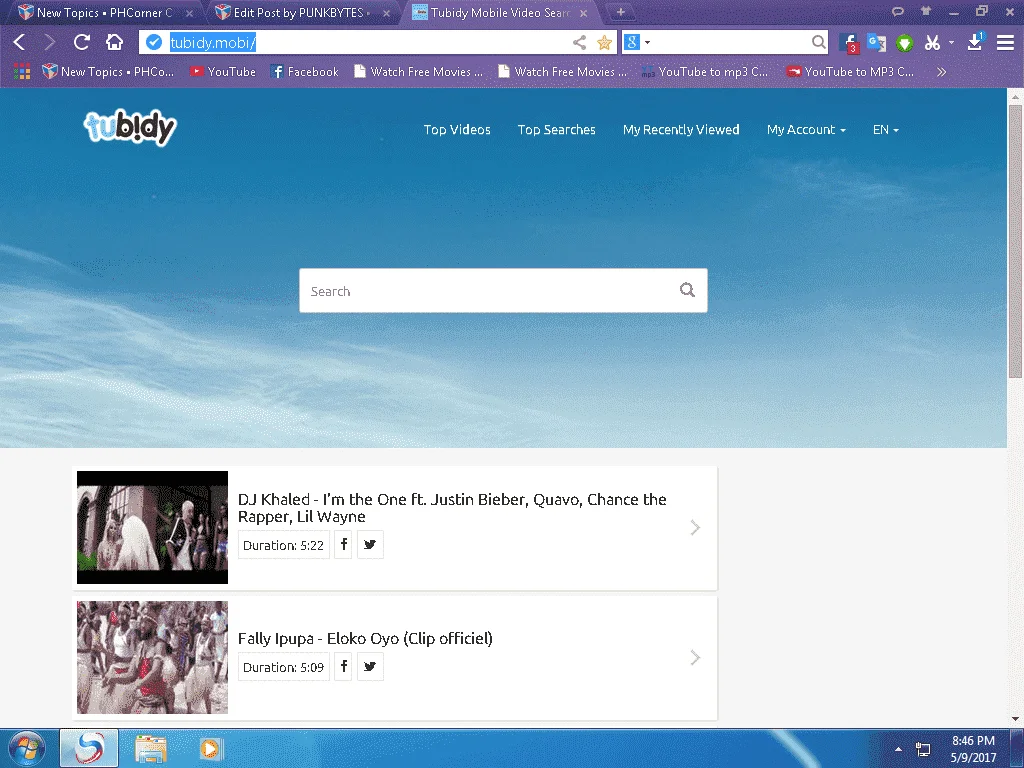
Task: Open the second Watch Free Movies bookmark
Action: [x=562, y=72]
